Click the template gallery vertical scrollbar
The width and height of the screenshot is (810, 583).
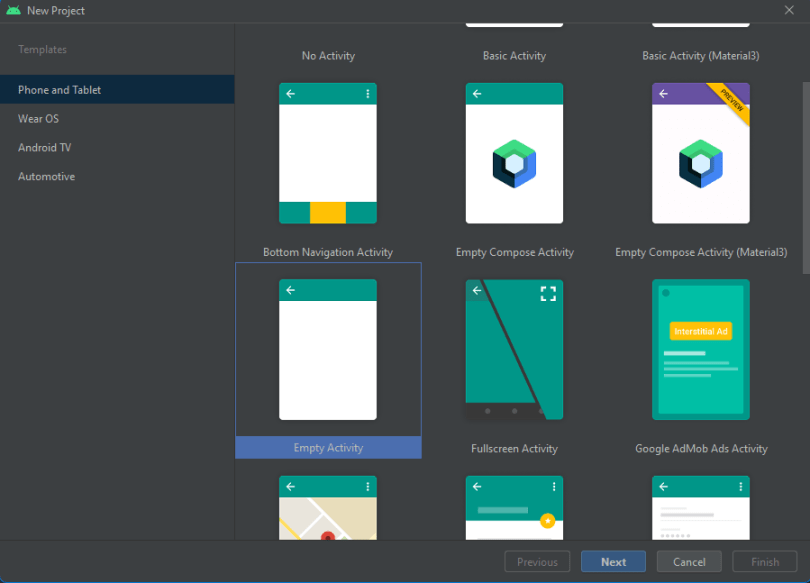(x=806, y=178)
